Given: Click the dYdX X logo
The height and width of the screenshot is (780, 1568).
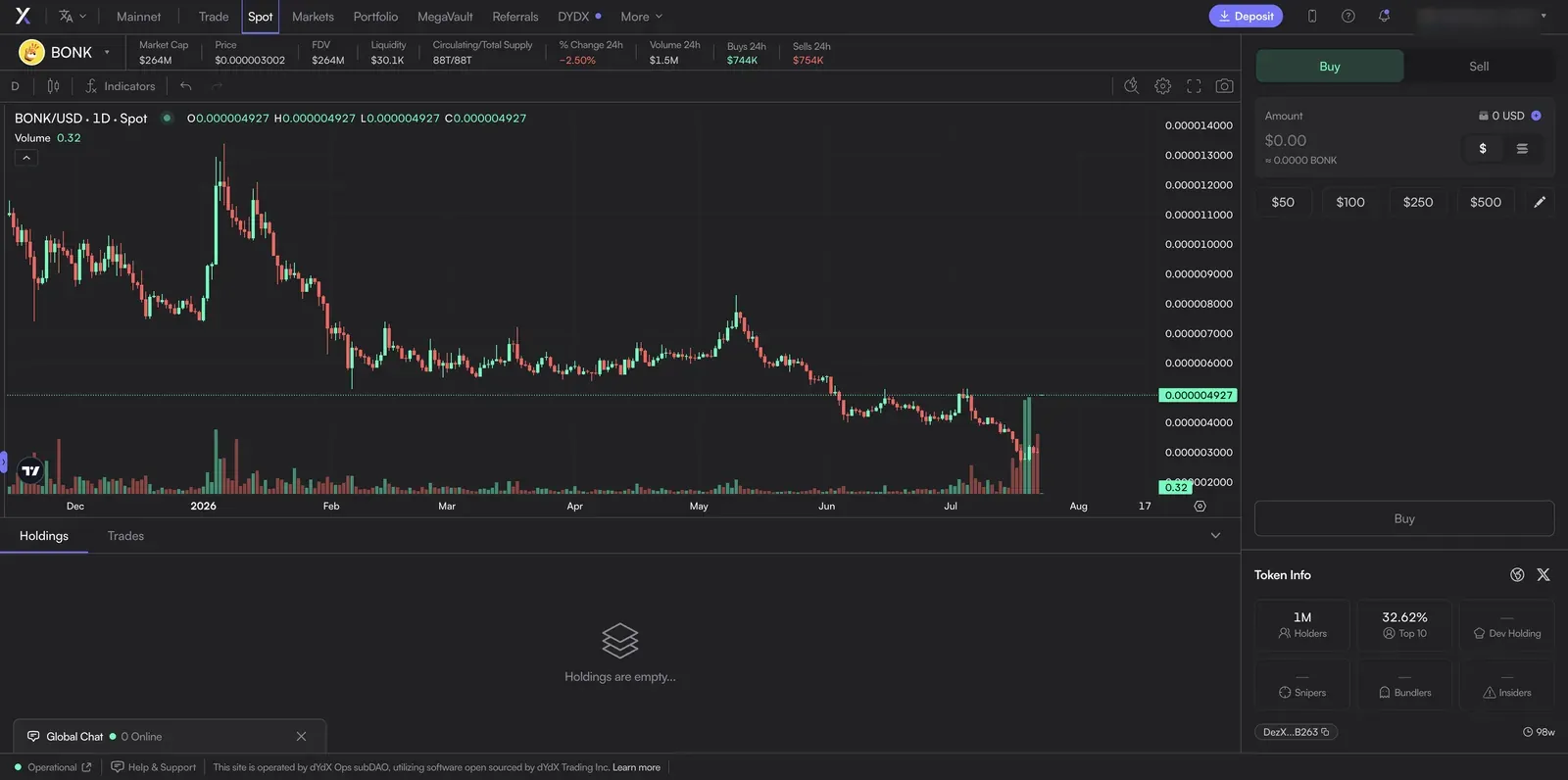Looking at the screenshot, I should pyautogui.click(x=23, y=16).
